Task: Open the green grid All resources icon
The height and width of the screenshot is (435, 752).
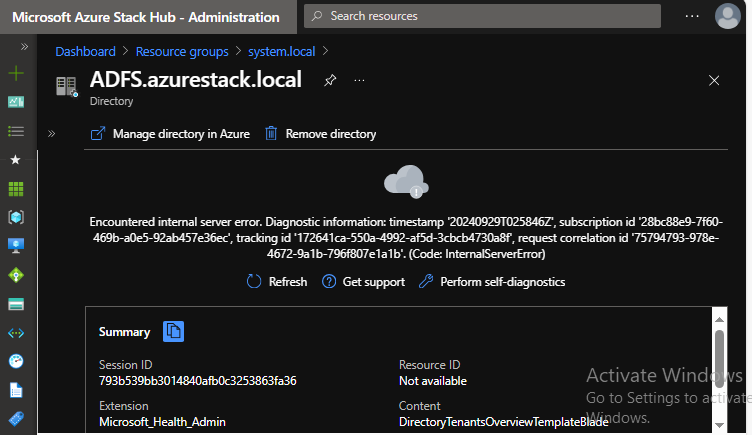Action: [16, 189]
